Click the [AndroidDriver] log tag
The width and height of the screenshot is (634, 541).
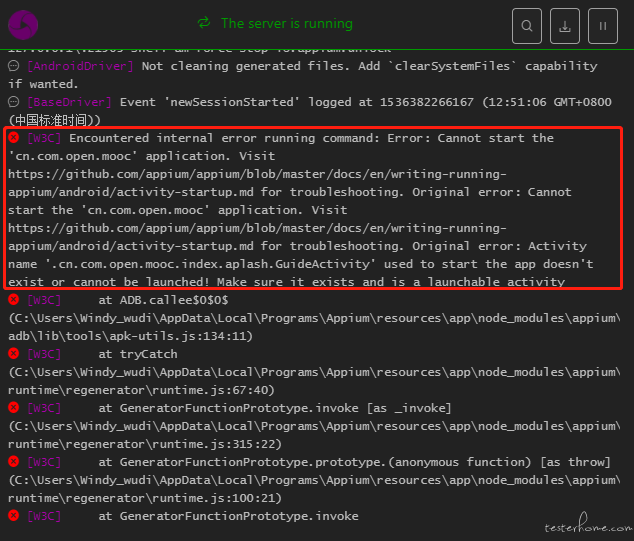tap(80, 66)
